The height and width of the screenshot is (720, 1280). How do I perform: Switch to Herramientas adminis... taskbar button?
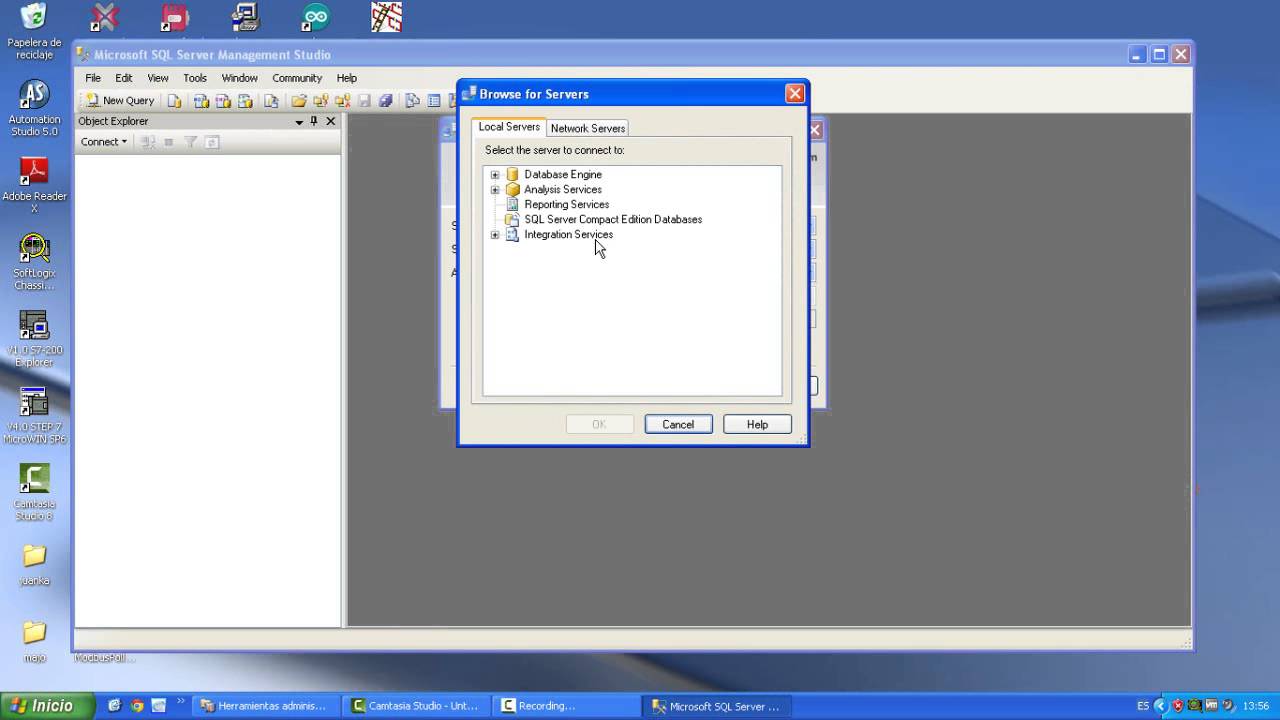[264, 706]
